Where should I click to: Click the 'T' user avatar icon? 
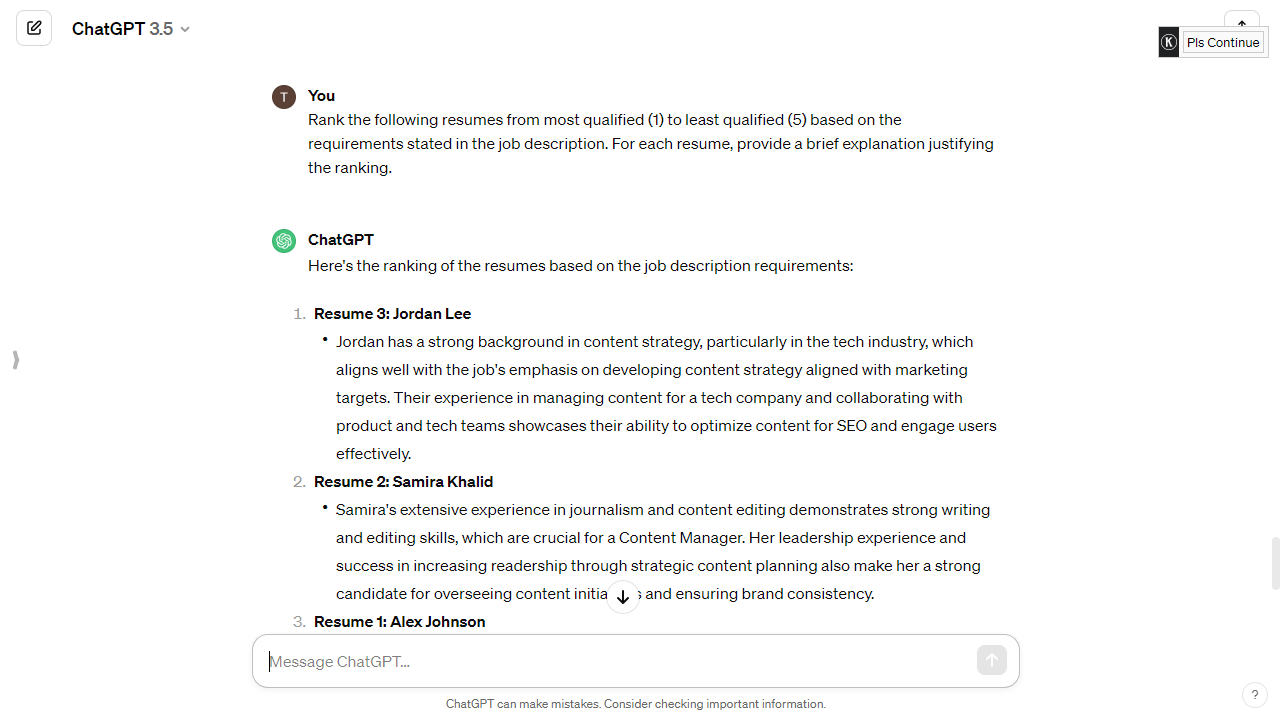283,97
